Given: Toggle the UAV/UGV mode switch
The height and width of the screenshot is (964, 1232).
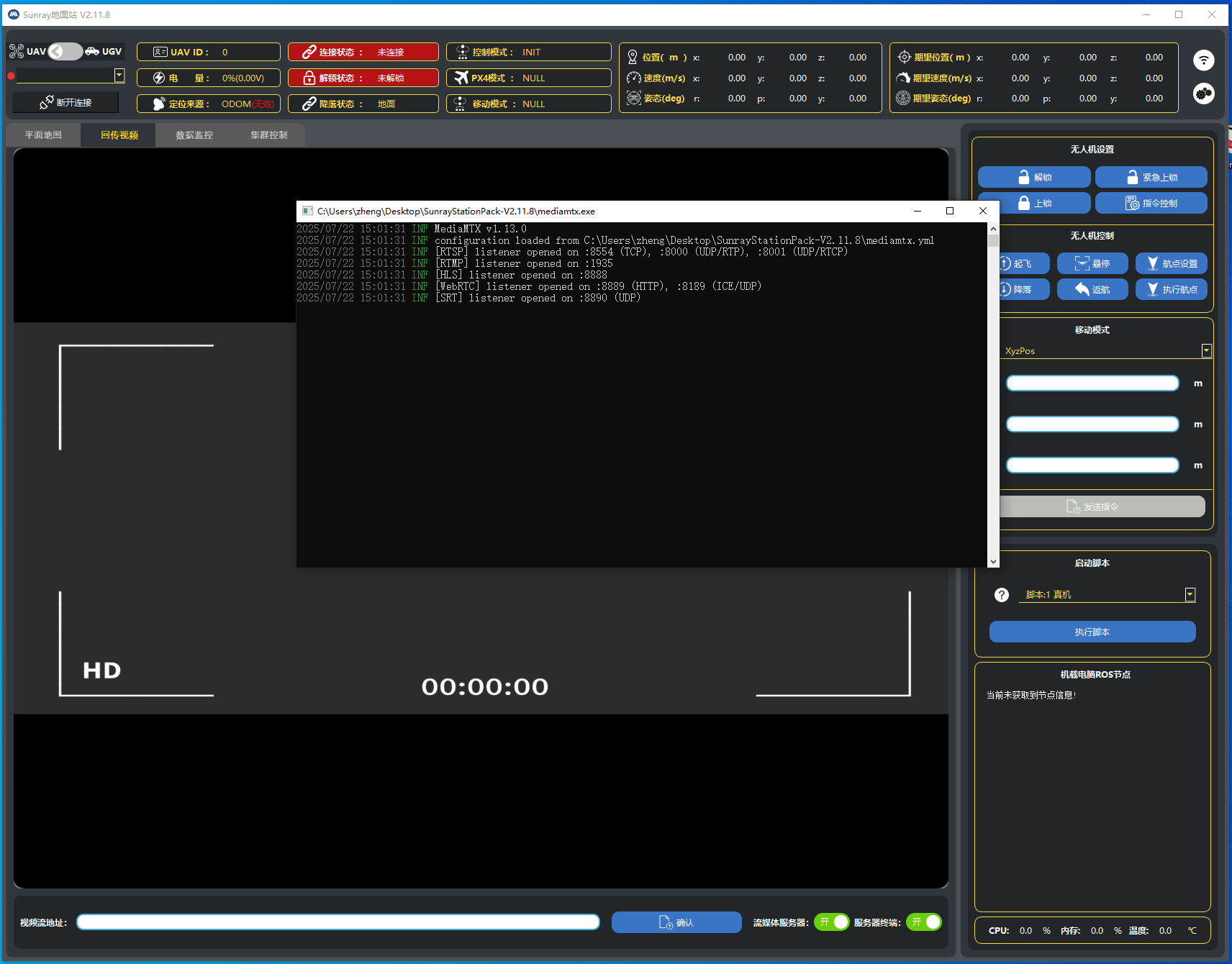Looking at the screenshot, I should [x=65, y=52].
